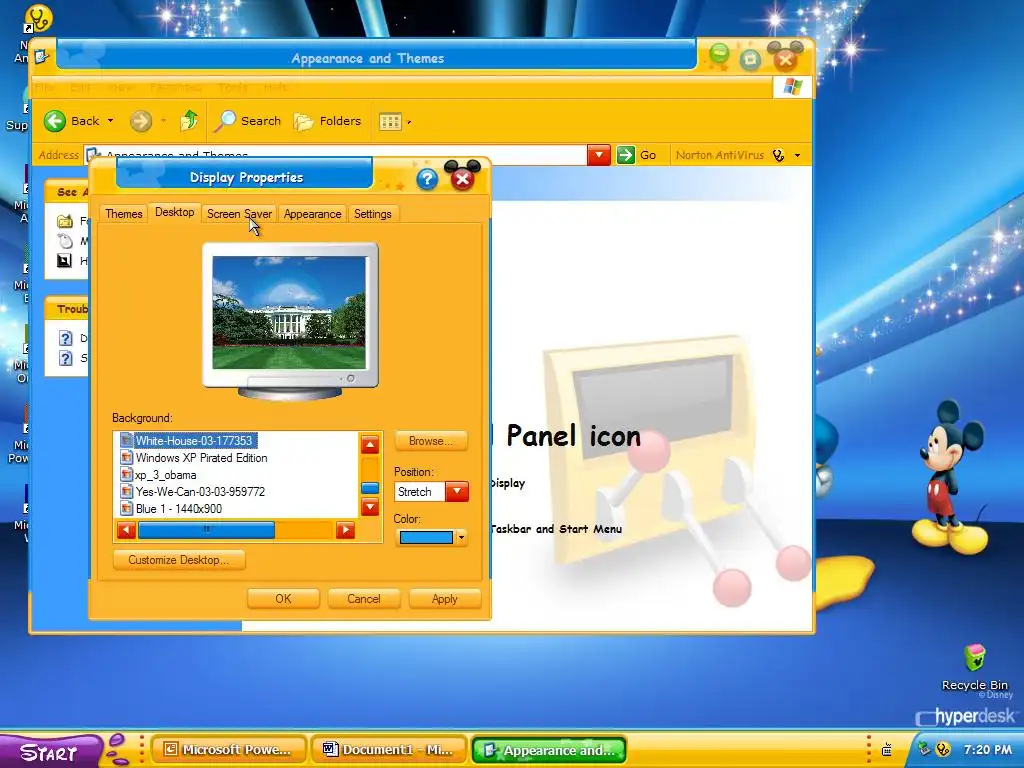Switch to the Themes tab
This screenshot has width=1024, height=768.
point(123,214)
